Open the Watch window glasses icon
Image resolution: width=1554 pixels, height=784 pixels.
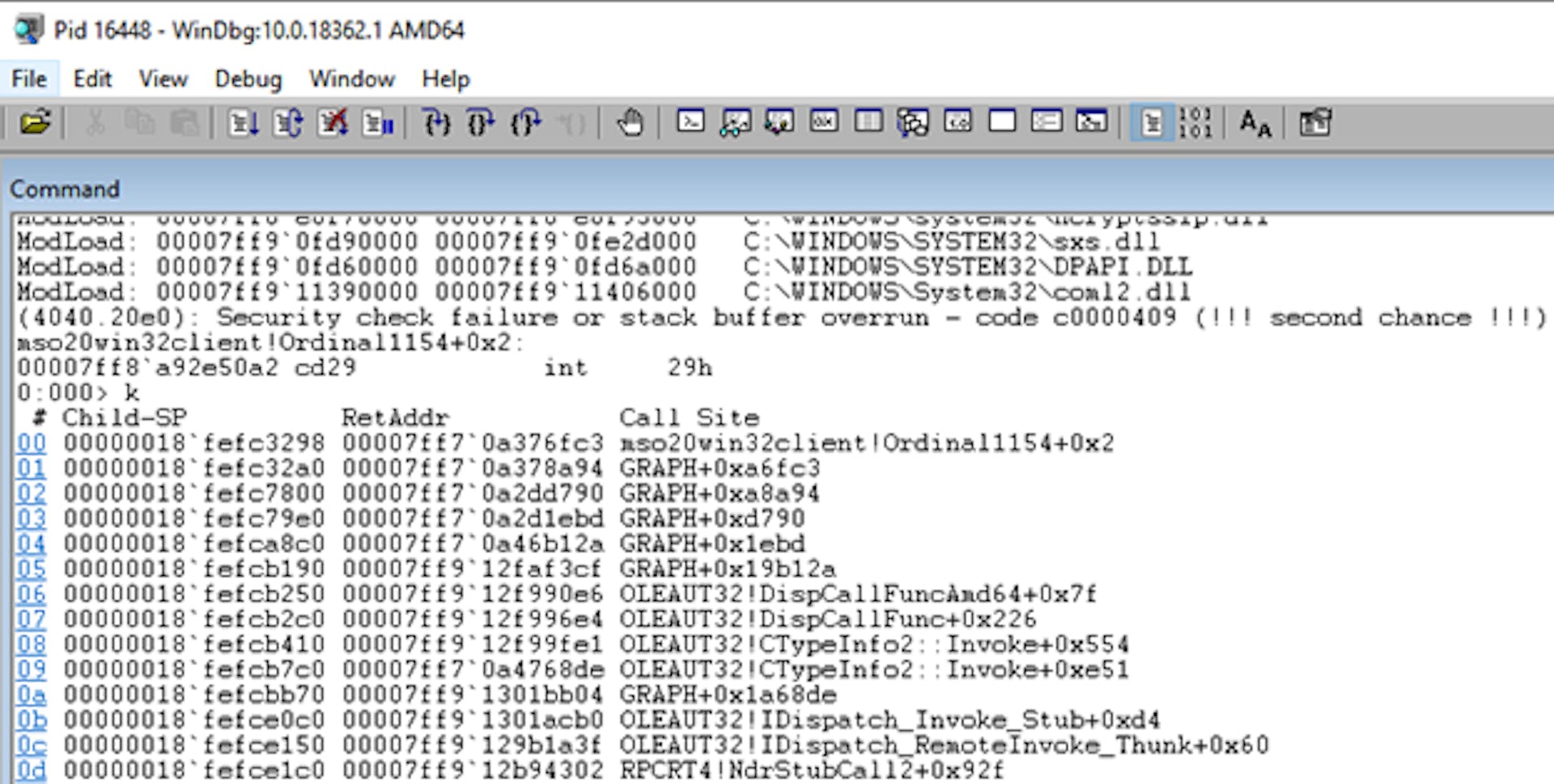[x=735, y=123]
